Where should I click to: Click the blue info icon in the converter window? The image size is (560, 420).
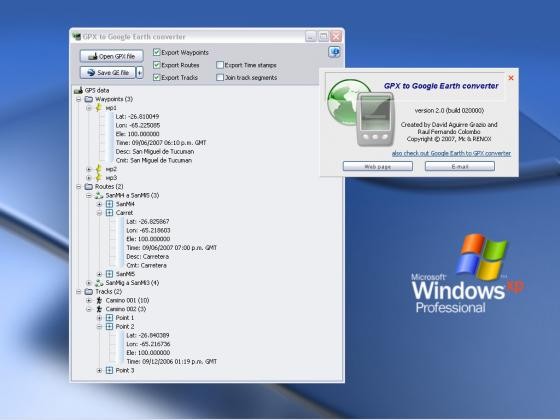pyautogui.click(x=334, y=52)
